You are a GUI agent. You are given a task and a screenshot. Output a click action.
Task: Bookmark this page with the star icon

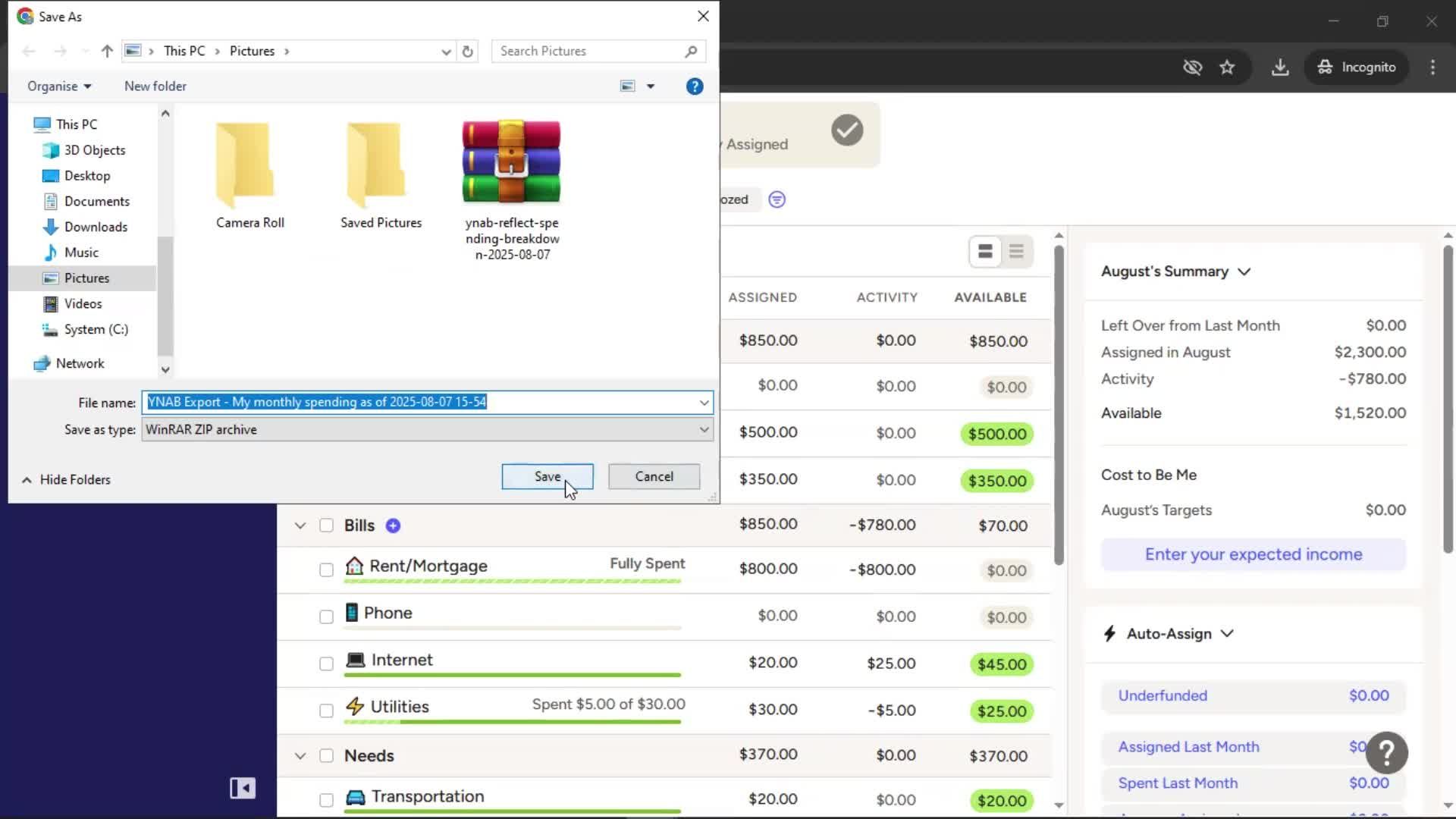tap(1227, 67)
